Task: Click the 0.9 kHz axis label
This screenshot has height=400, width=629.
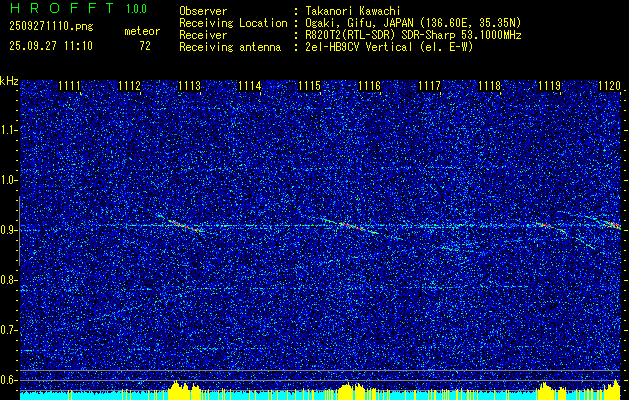Action: [x=8, y=230]
